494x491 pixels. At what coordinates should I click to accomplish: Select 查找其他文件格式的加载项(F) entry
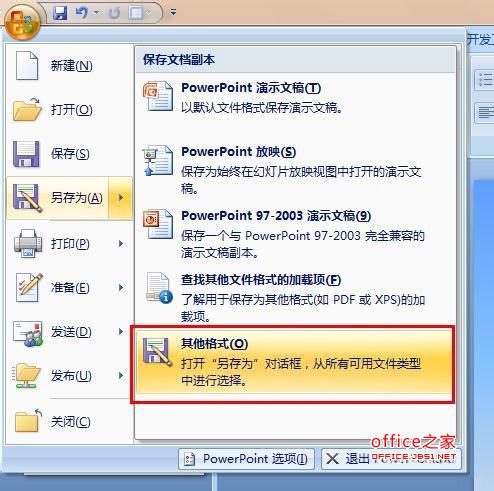[295, 297]
